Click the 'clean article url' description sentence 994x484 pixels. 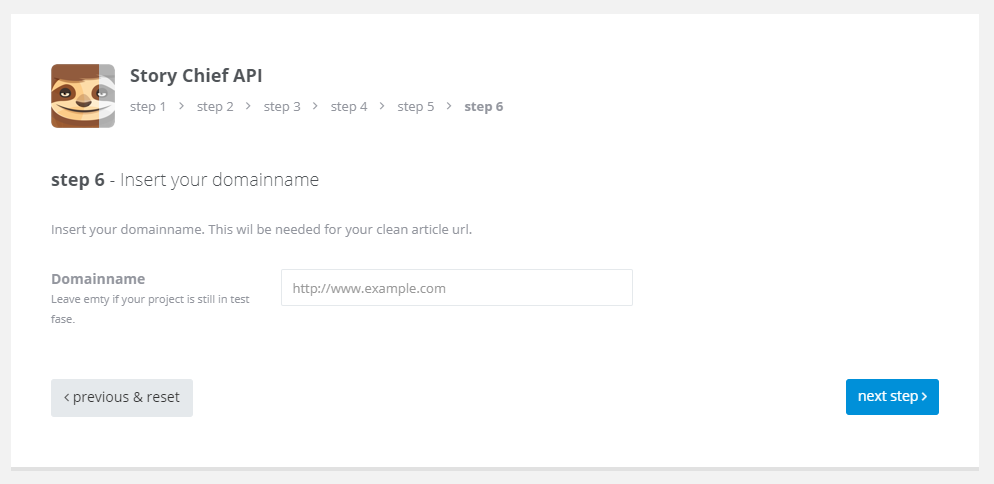pos(262,230)
